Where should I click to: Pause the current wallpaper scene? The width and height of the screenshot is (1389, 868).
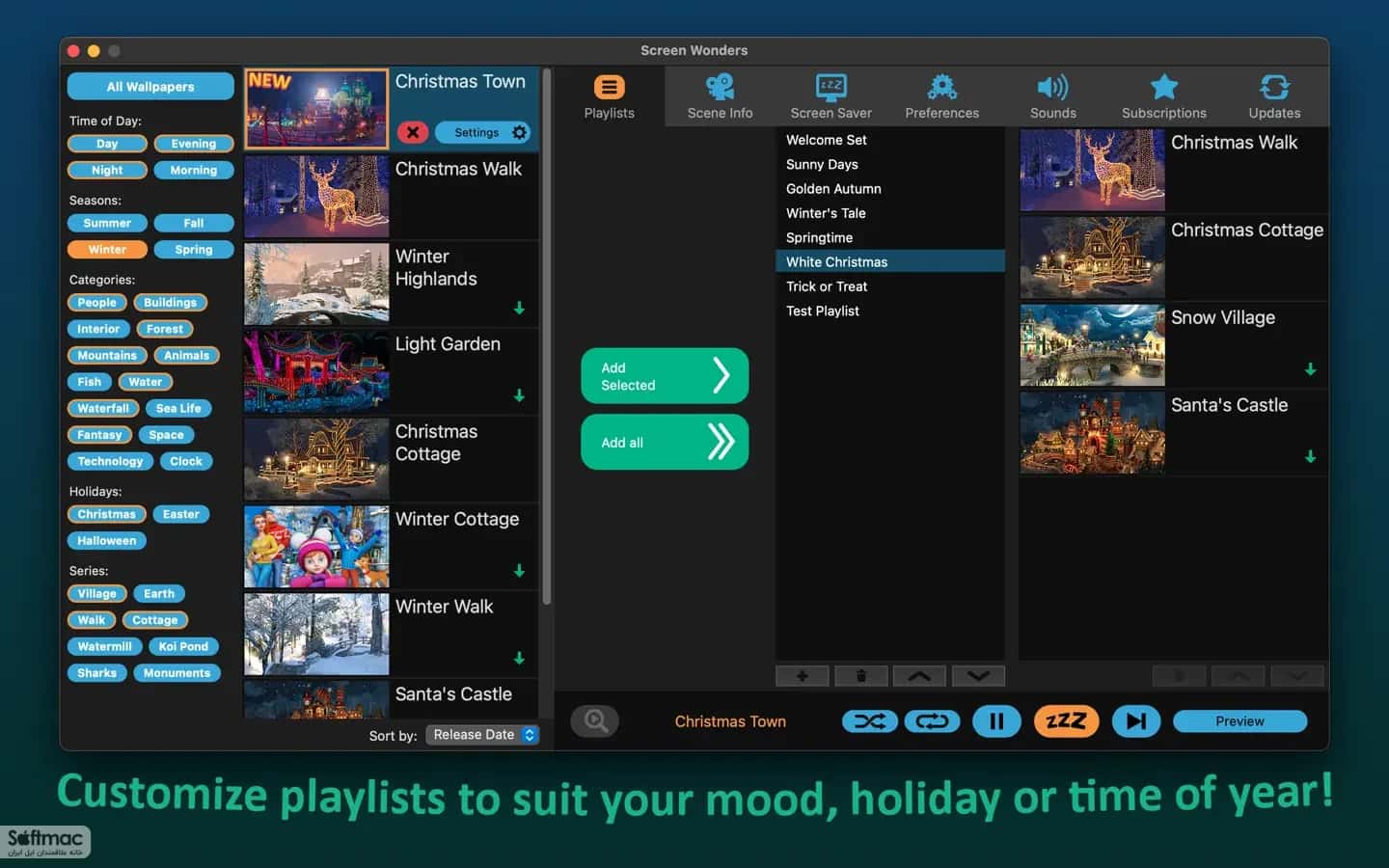click(996, 721)
